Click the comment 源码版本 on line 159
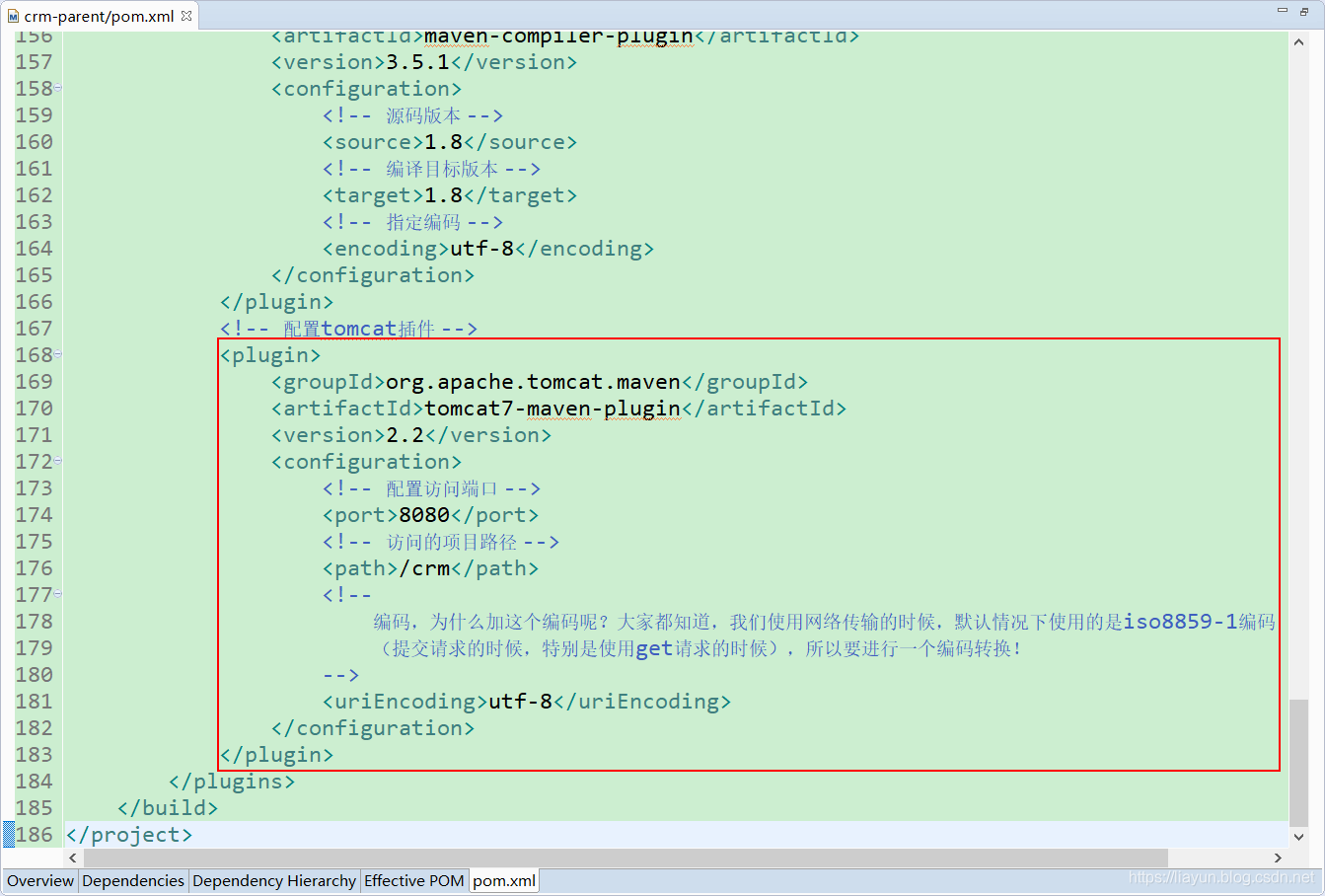 423,115
